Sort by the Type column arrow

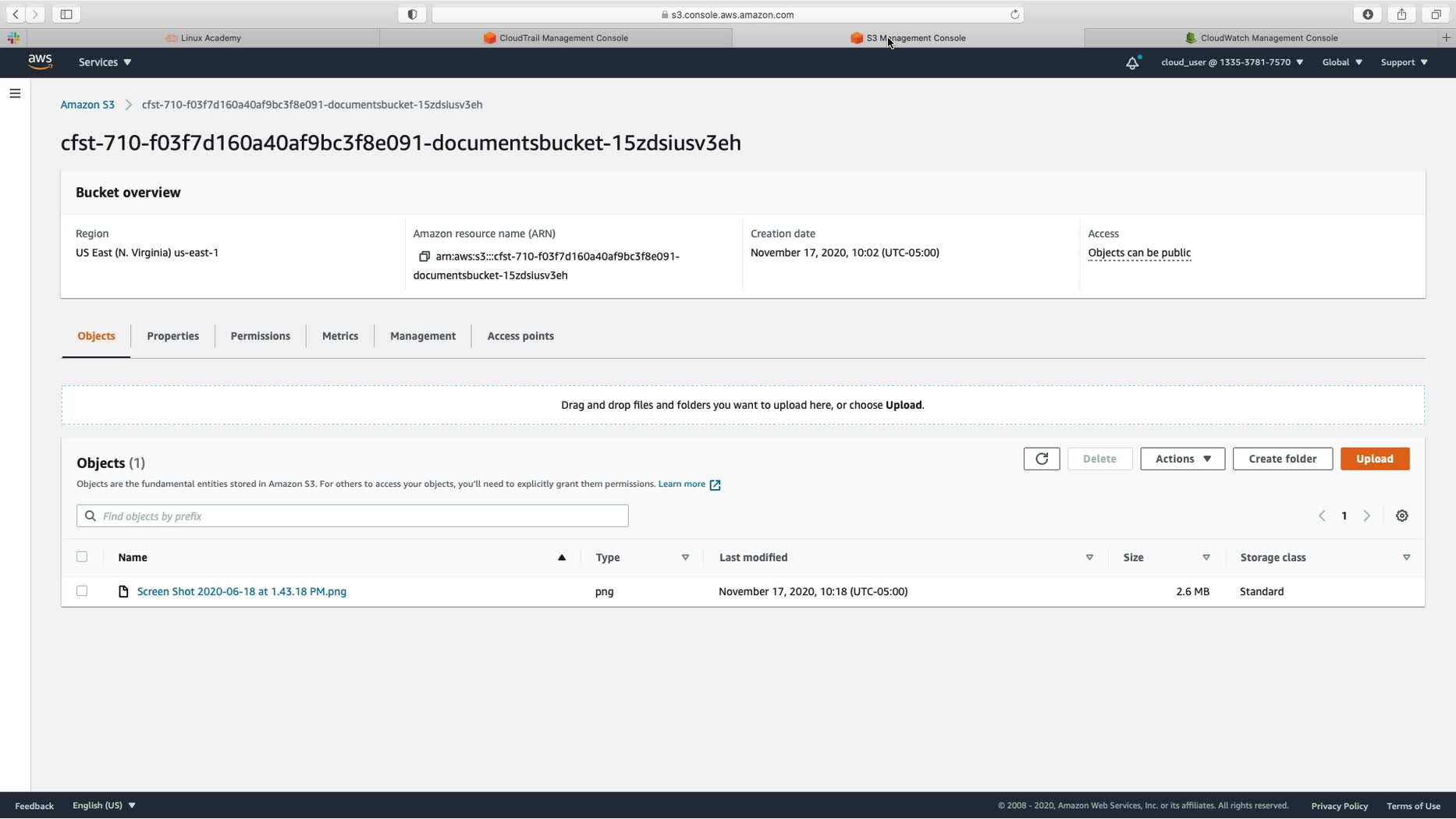[685, 558]
